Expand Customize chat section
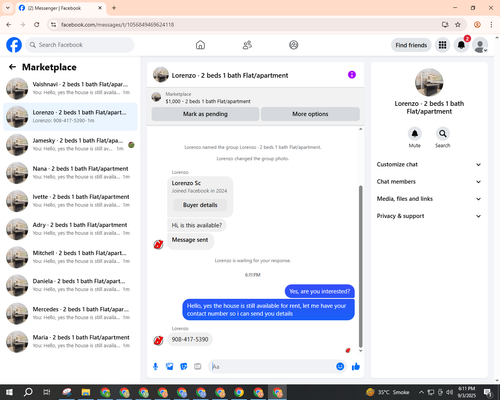 click(x=429, y=164)
